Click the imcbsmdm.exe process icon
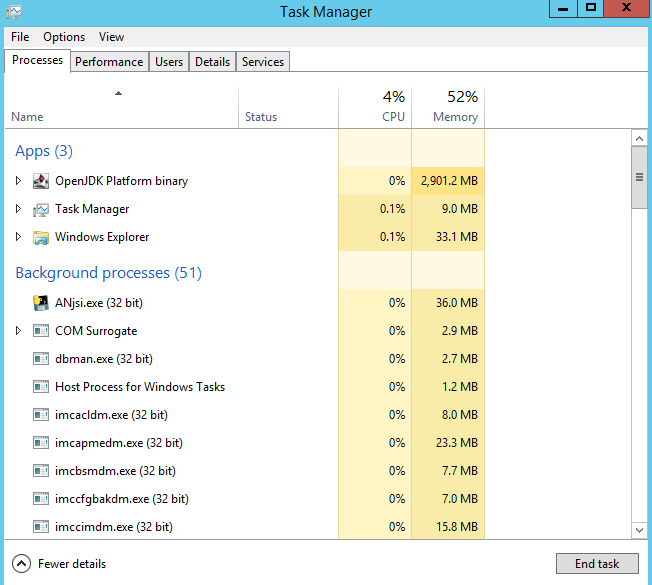Image resolution: width=652 pixels, height=585 pixels. pyautogui.click(x=41, y=471)
